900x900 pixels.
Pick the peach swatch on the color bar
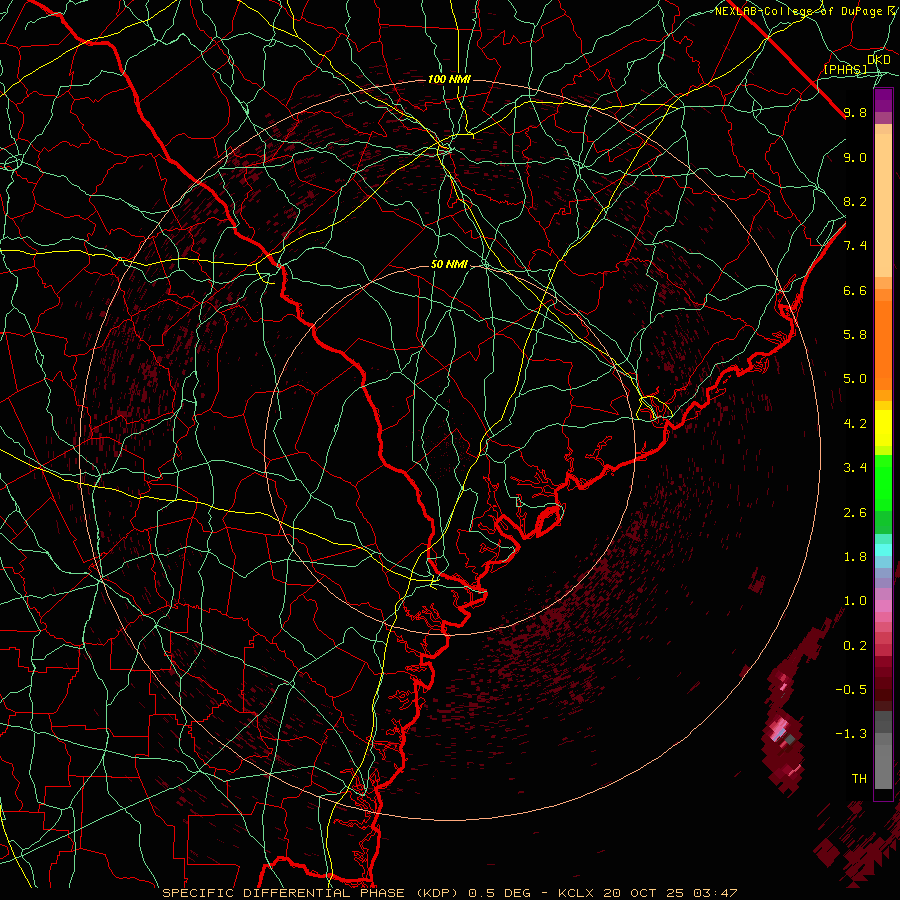point(883,207)
